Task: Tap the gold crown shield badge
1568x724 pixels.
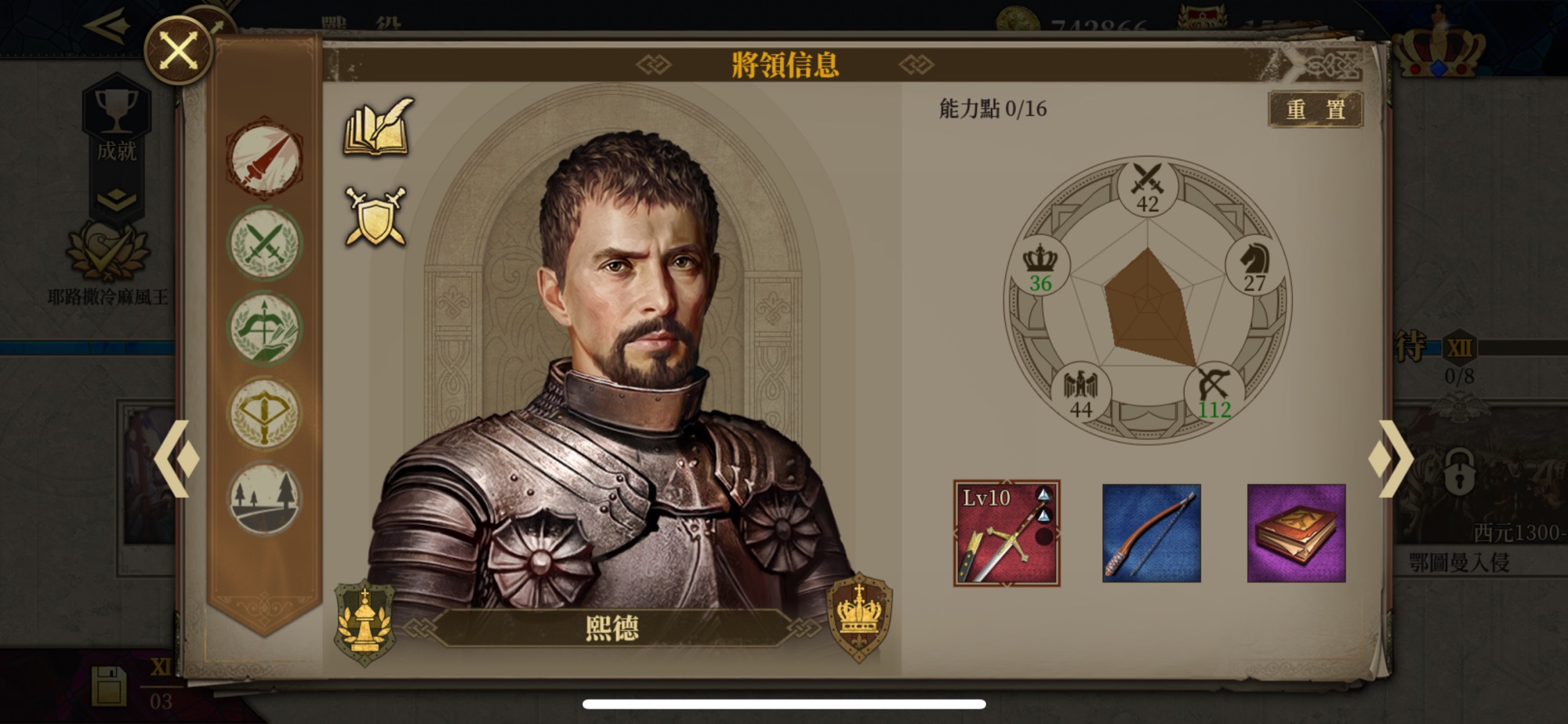Action: pyautogui.click(x=860, y=617)
